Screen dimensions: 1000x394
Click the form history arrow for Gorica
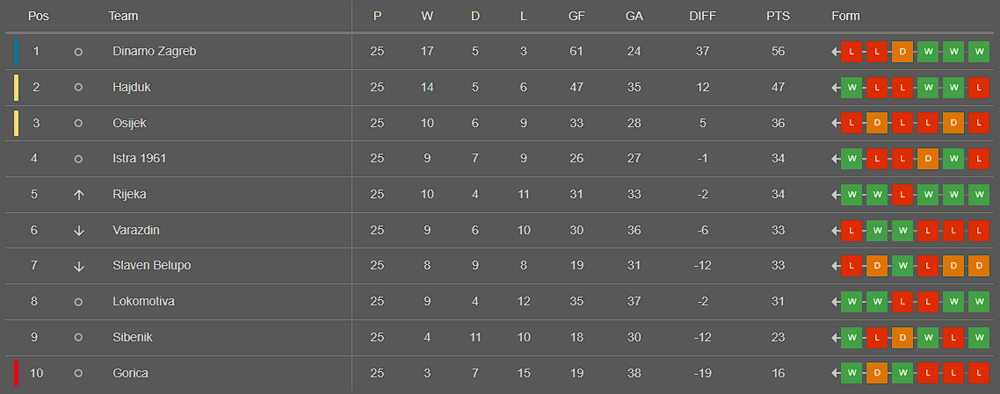[835, 373]
